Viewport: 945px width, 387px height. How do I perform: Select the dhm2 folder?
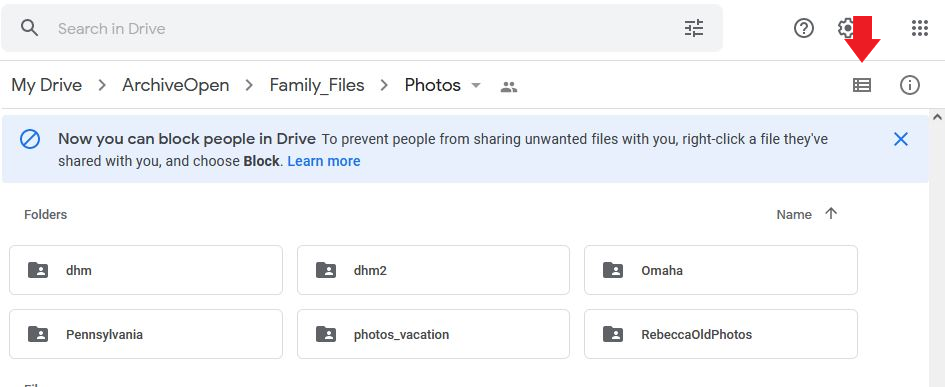(433, 270)
